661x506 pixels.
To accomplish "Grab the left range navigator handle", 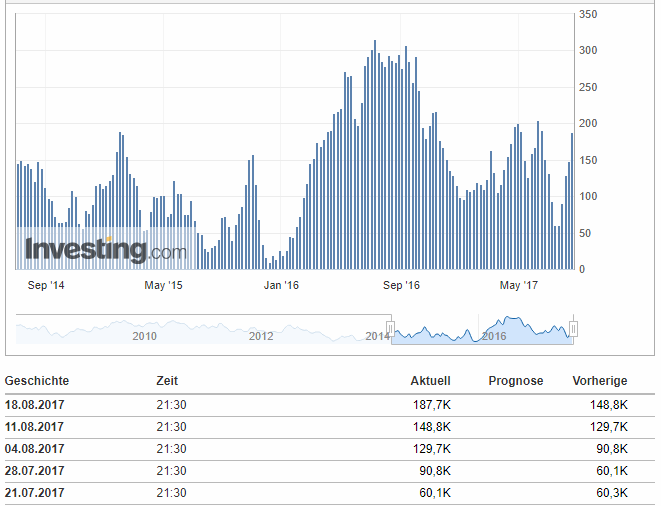I will pyautogui.click(x=391, y=329).
